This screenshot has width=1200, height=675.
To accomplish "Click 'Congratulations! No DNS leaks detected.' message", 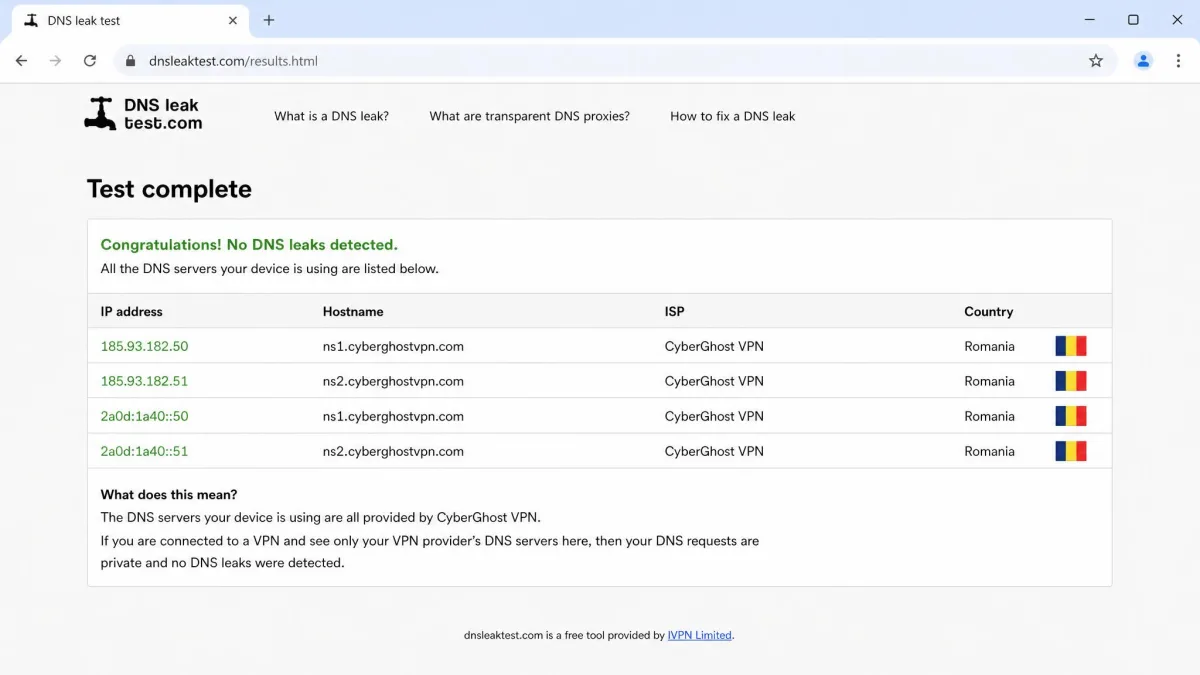I will pyautogui.click(x=249, y=245).
